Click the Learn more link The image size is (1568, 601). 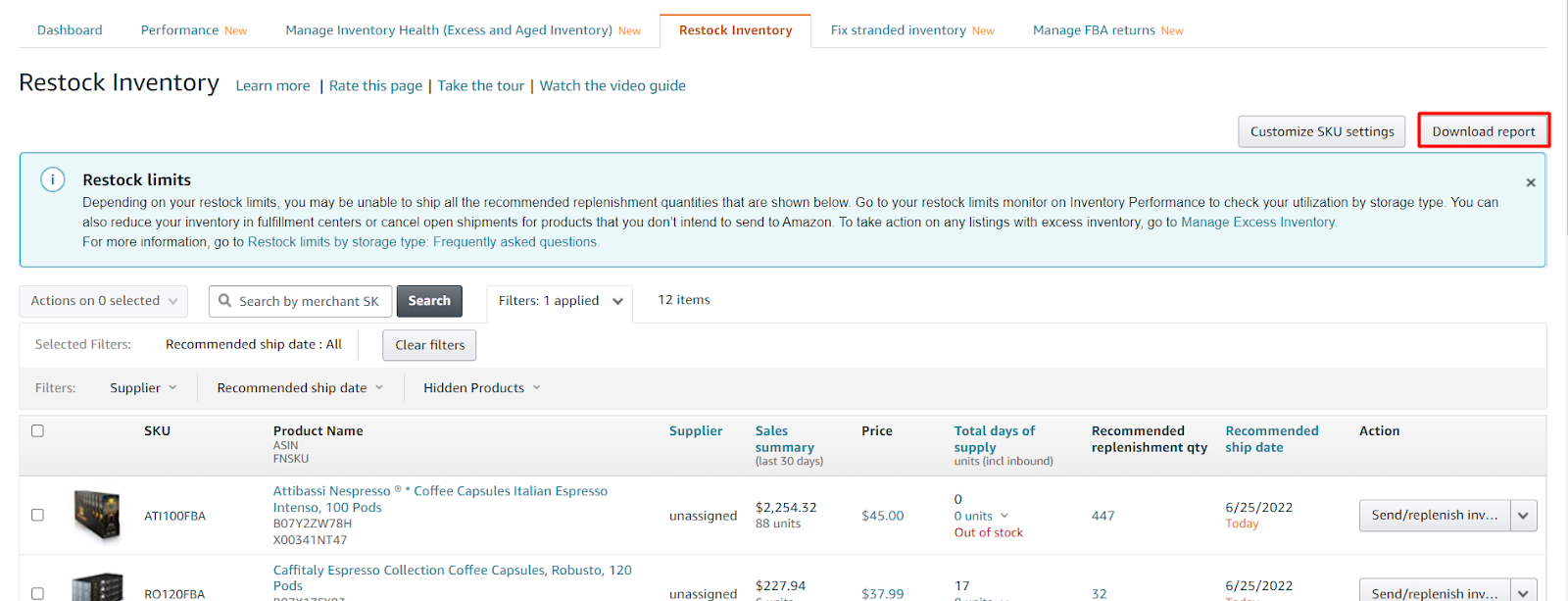click(272, 86)
